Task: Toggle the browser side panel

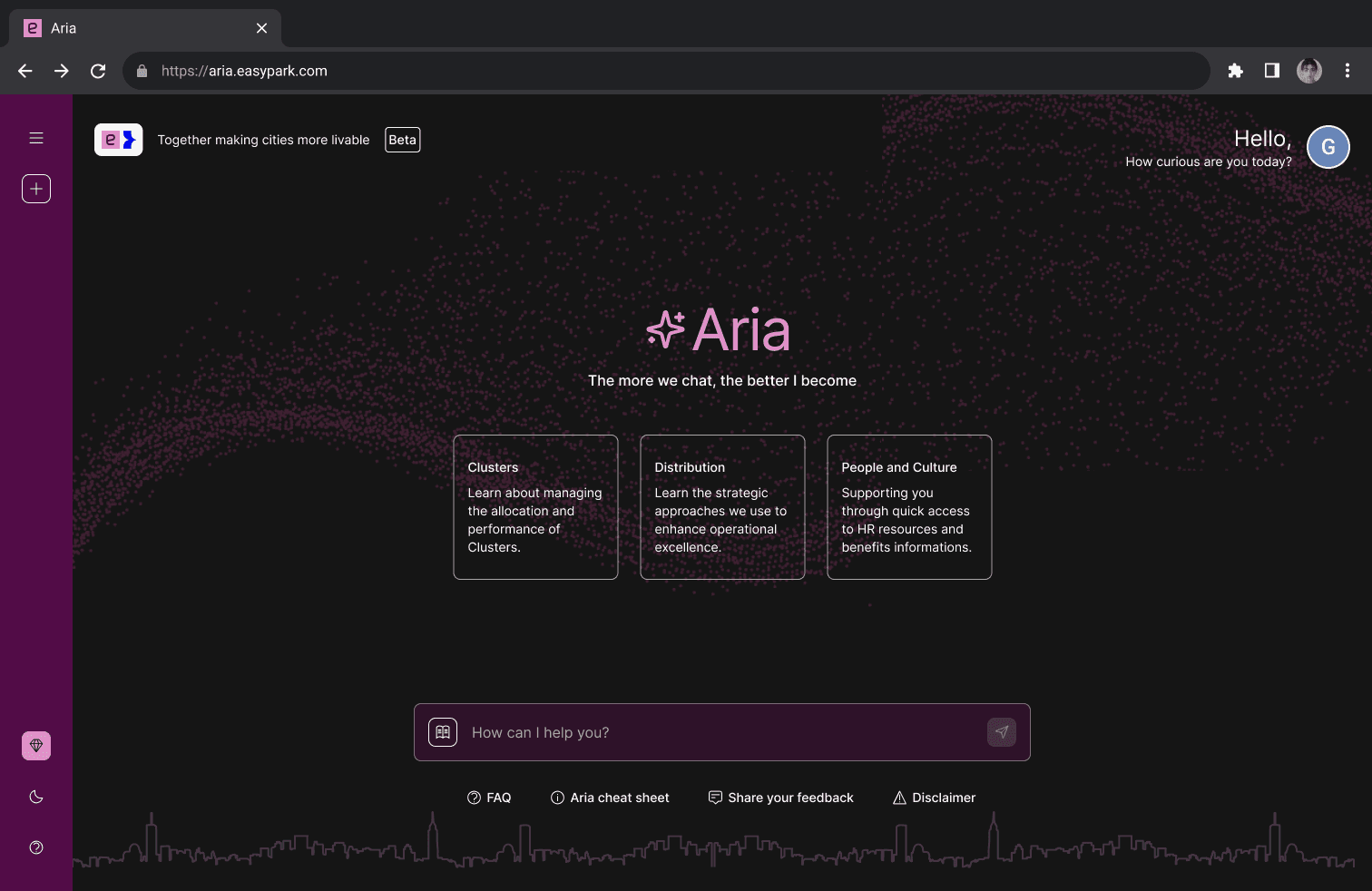Action: tap(1272, 71)
